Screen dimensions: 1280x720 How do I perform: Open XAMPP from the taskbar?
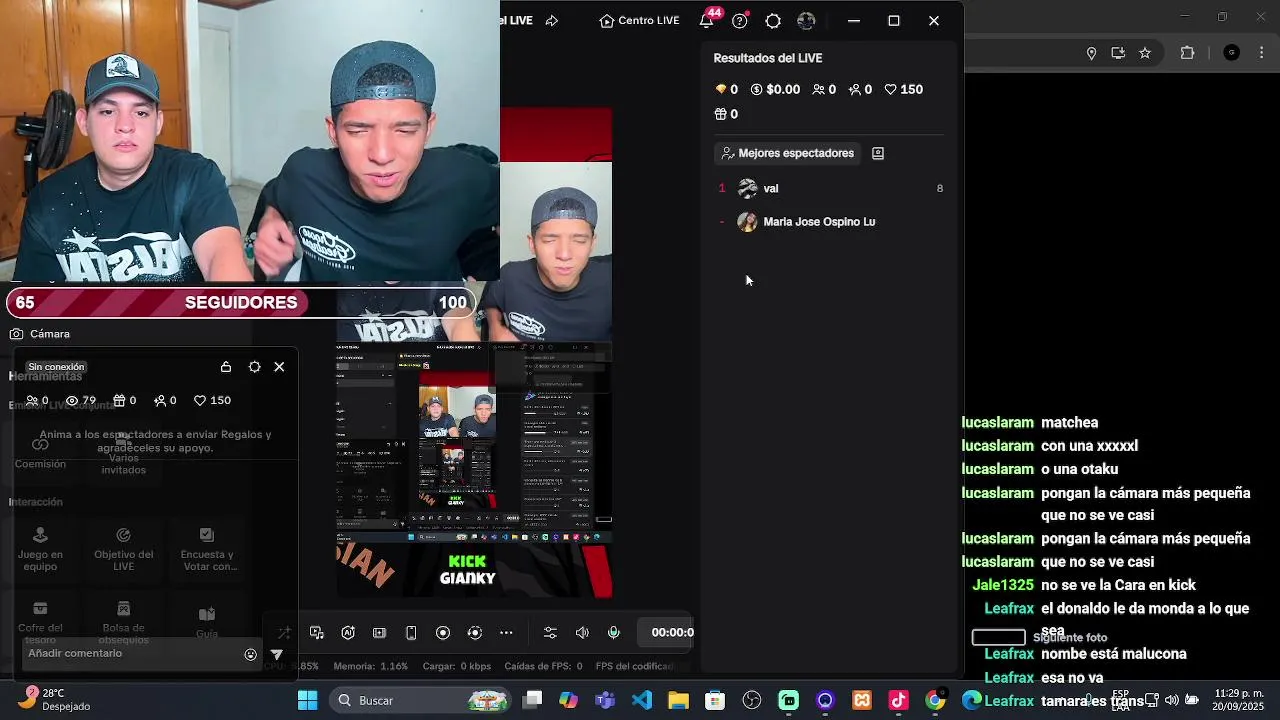click(861, 700)
